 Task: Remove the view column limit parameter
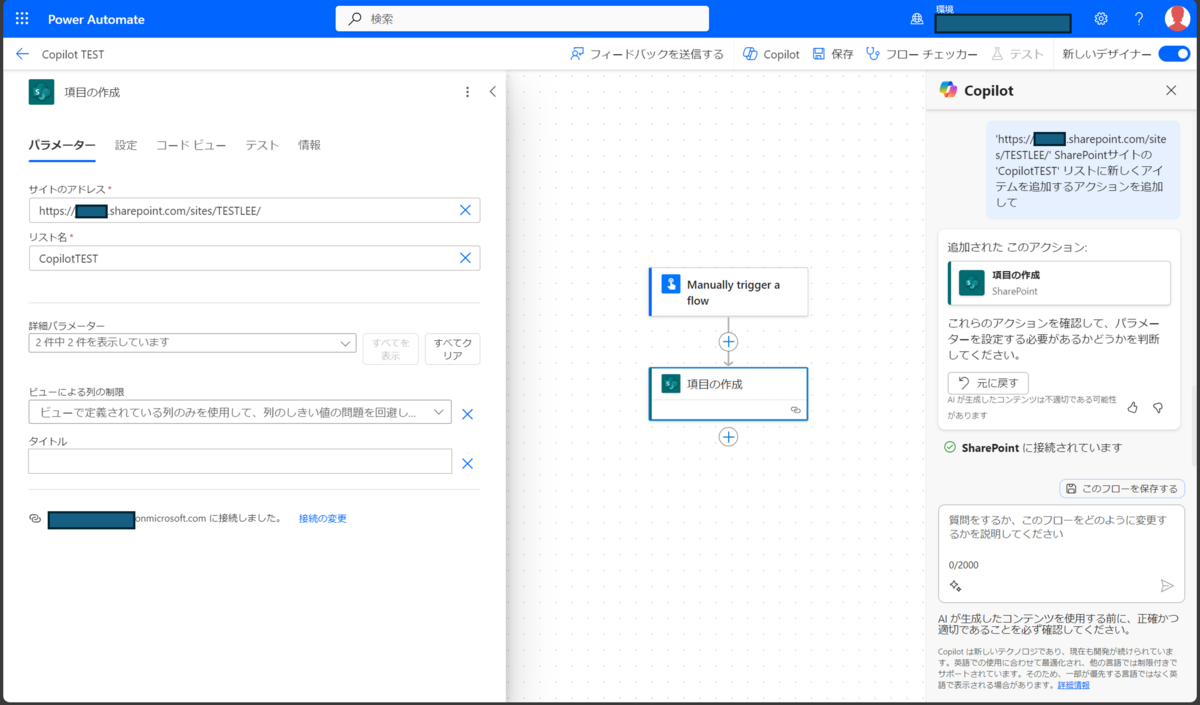[467, 414]
